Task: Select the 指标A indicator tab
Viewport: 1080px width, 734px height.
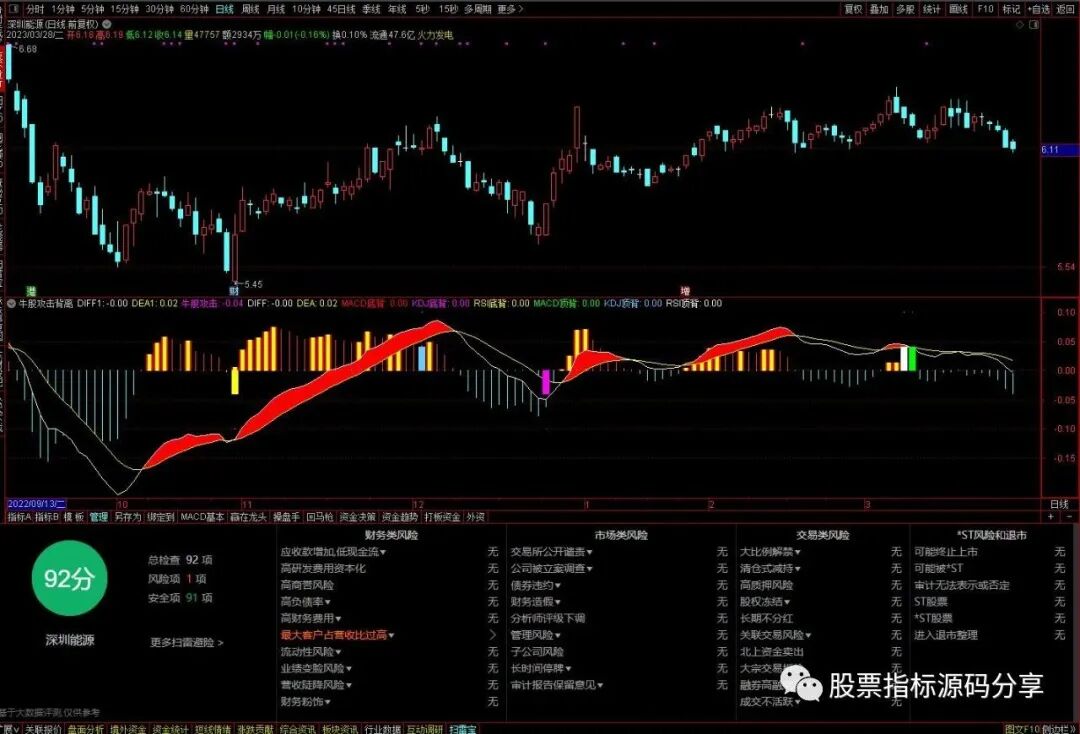Action: pos(19,517)
